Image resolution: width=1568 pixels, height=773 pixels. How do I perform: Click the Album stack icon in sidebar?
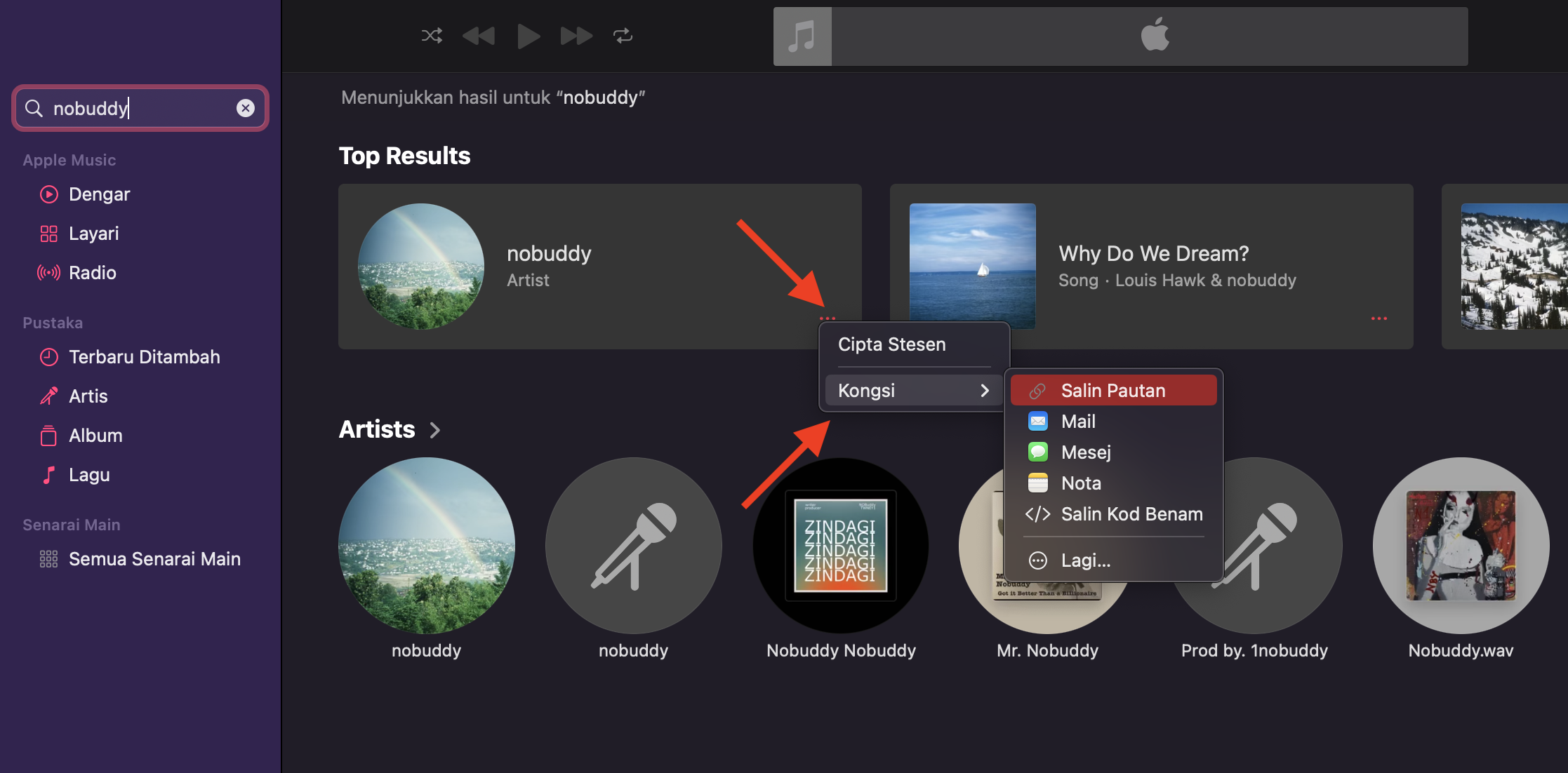click(x=48, y=436)
